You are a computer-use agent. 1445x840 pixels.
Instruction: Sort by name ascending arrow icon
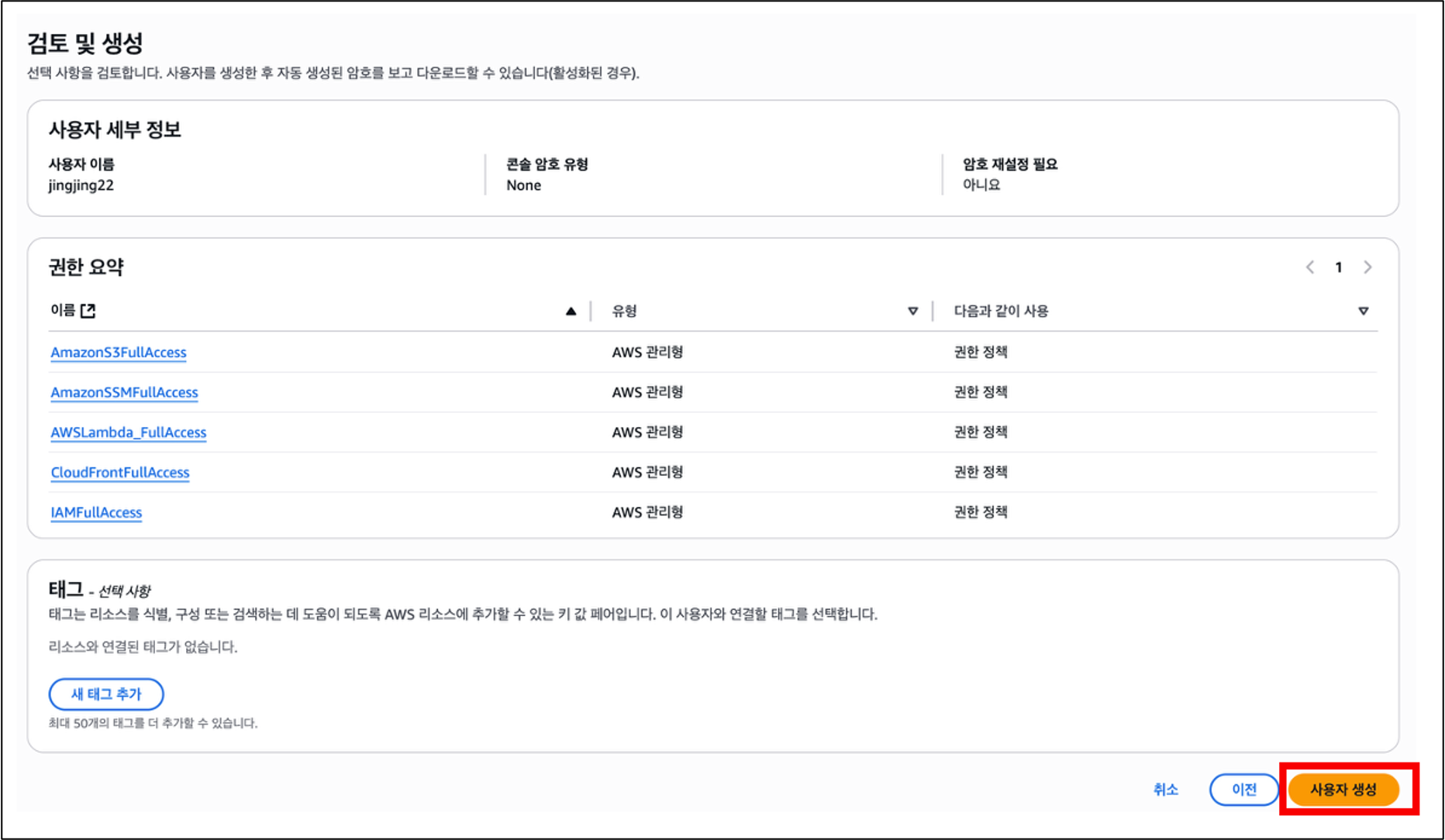[x=571, y=311]
